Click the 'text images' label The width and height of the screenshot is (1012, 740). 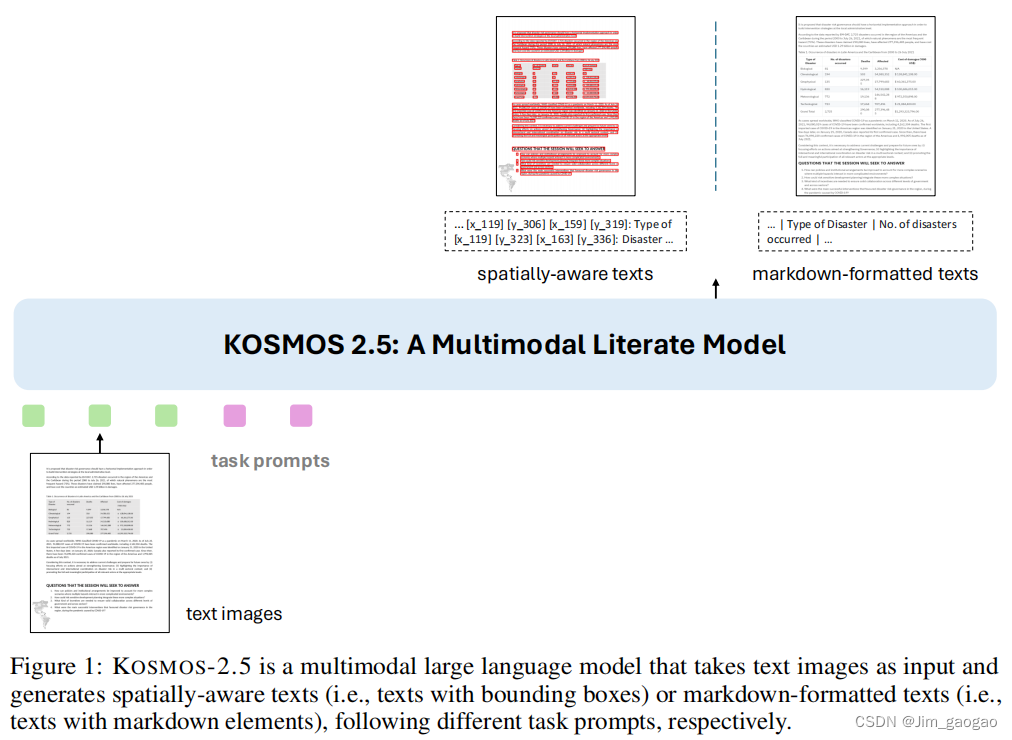click(234, 614)
